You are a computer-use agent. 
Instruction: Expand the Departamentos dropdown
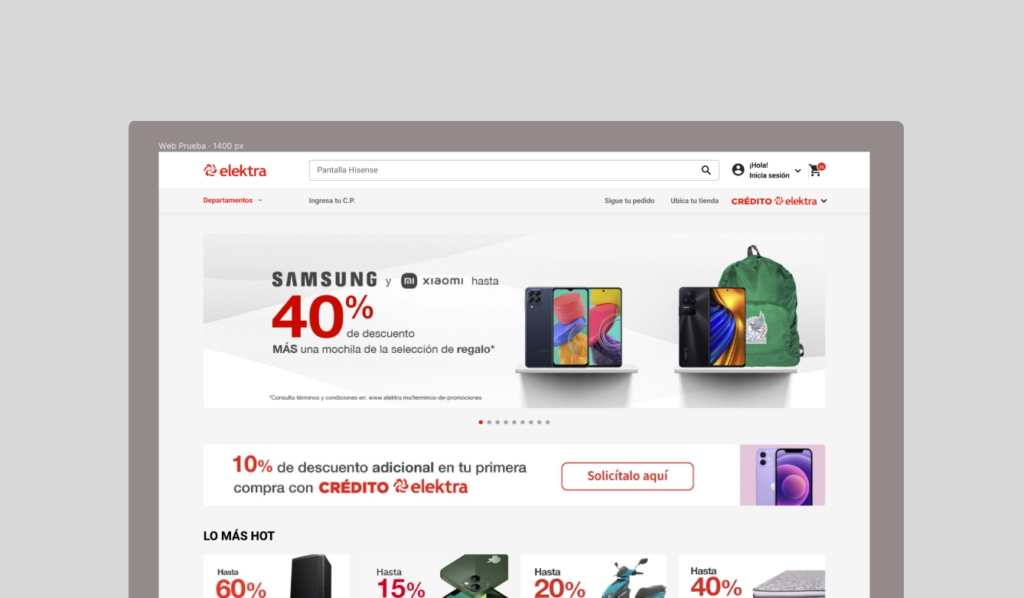click(232, 200)
